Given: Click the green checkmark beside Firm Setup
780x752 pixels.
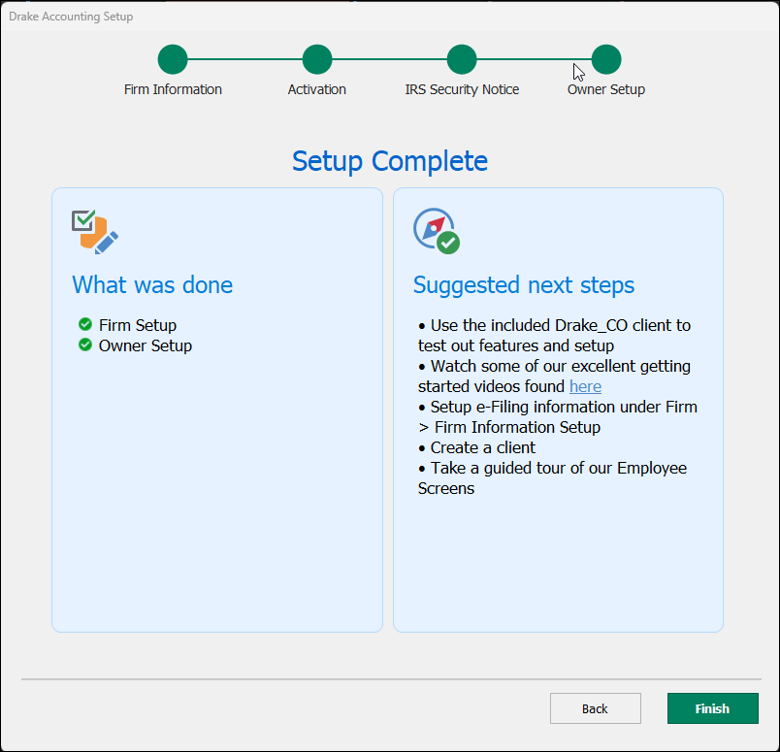Looking at the screenshot, I should 85,325.
